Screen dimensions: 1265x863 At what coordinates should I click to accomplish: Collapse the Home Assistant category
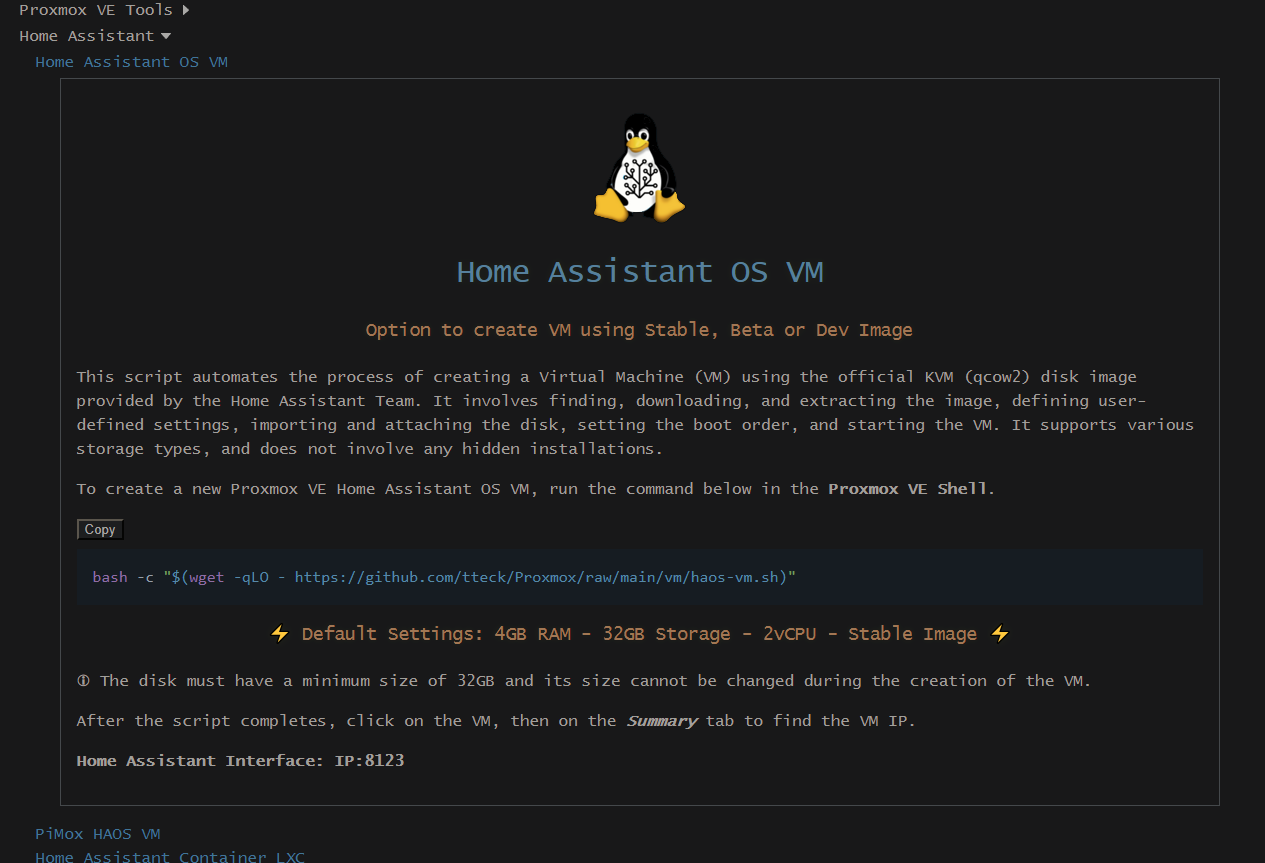click(x=94, y=36)
